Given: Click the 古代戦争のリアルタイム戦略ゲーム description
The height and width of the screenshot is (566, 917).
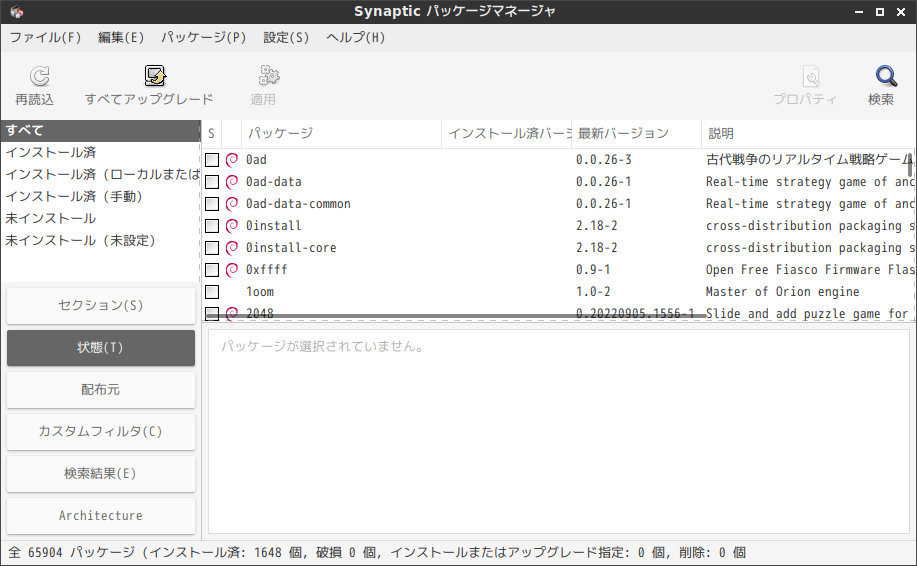Looking at the screenshot, I should tap(809, 160).
